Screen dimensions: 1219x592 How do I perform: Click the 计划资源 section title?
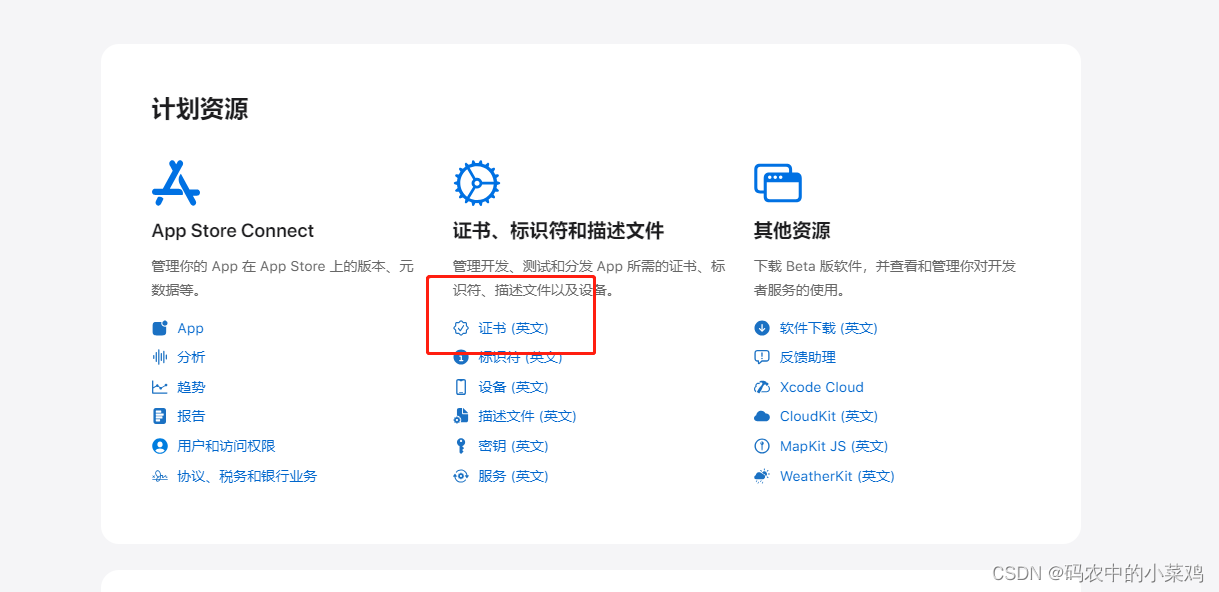(x=200, y=109)
